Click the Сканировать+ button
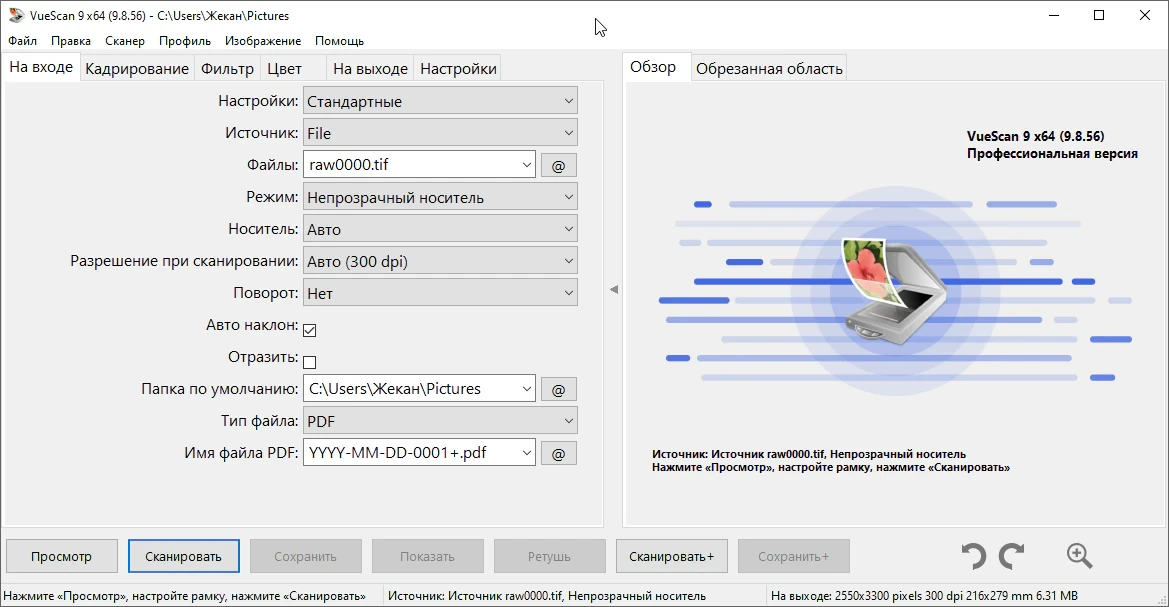This screenshot has height=607, width=1169. click(x=672, y=556)
